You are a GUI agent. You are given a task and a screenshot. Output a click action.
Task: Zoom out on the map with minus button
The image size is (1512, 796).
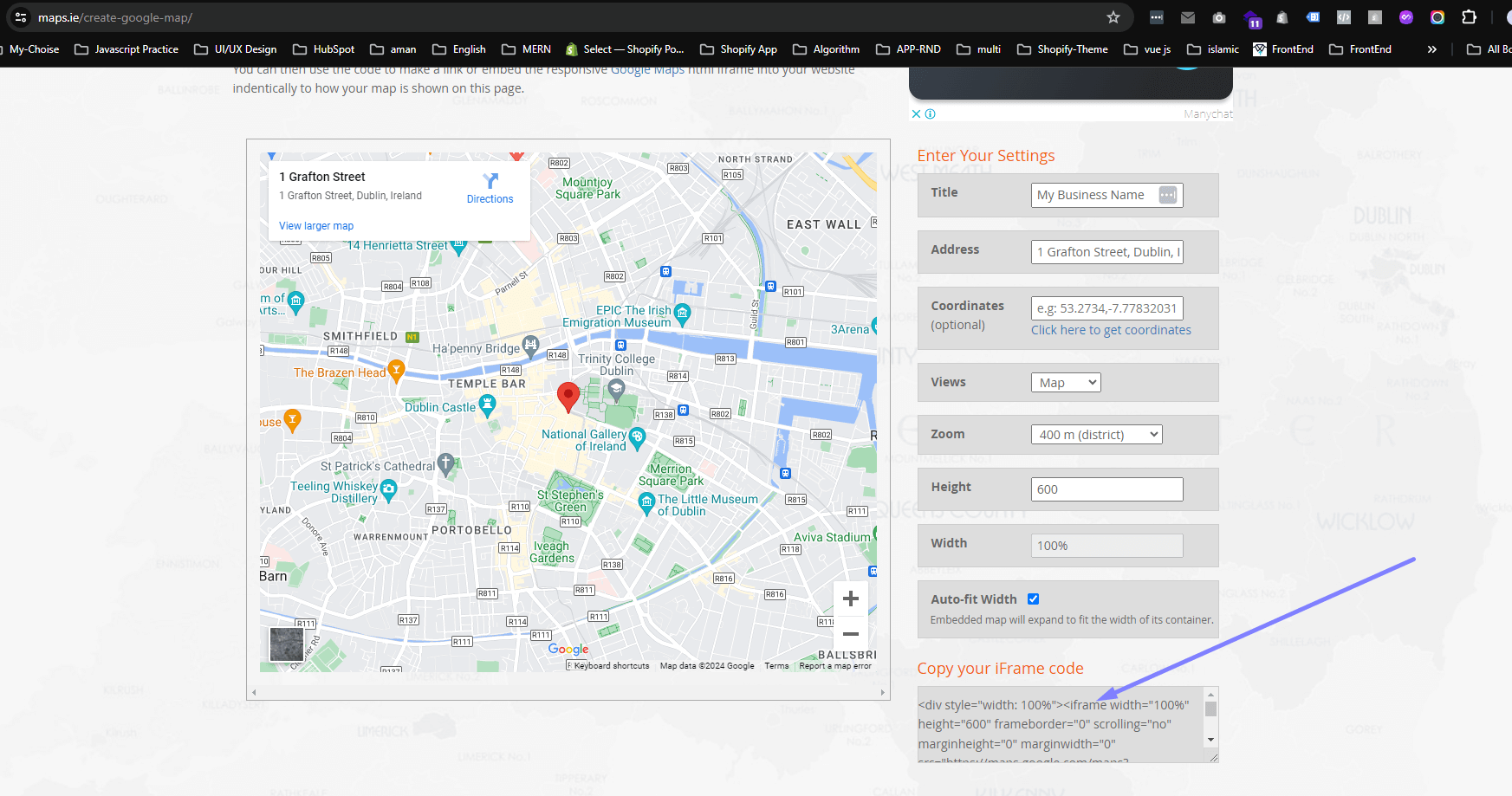pyautogui.click(x=850, y=634)
